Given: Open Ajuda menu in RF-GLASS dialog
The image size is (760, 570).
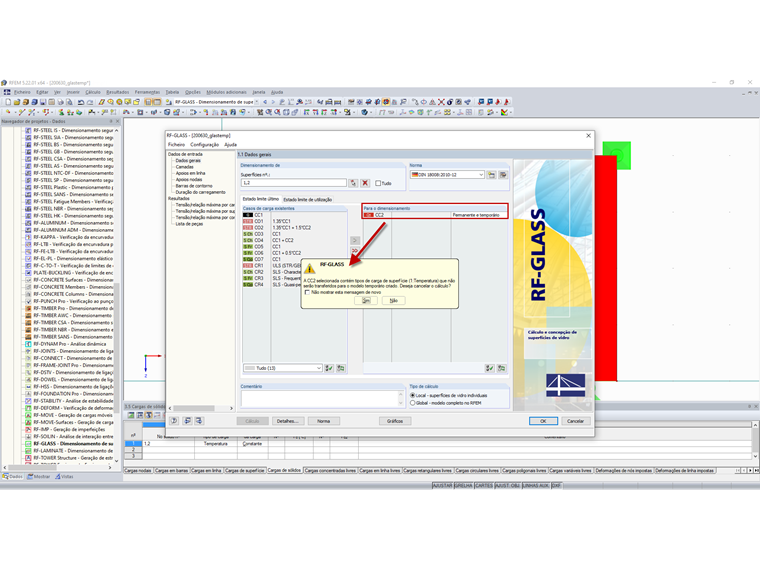Looking at the screenshot, I should pyautogui.click(x=231, y=144).
